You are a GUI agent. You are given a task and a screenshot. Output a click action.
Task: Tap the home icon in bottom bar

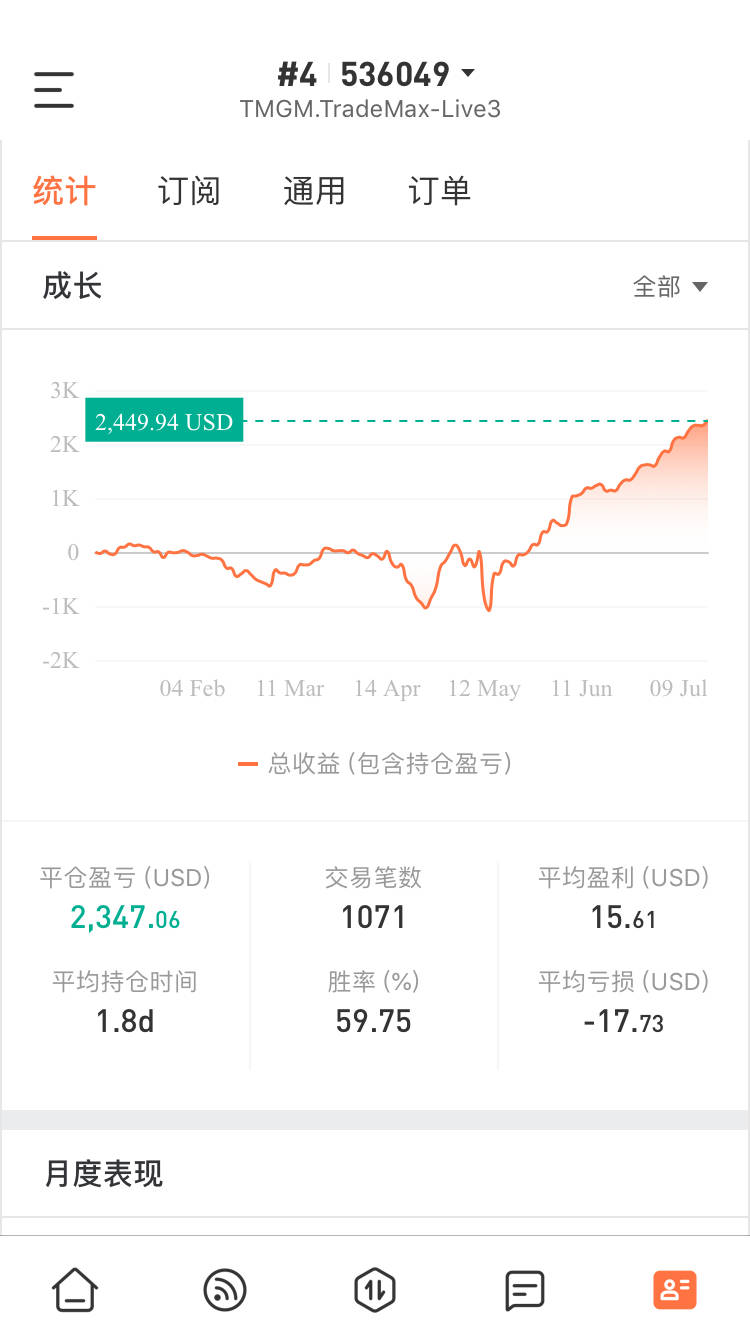[x=75, y=1290]
